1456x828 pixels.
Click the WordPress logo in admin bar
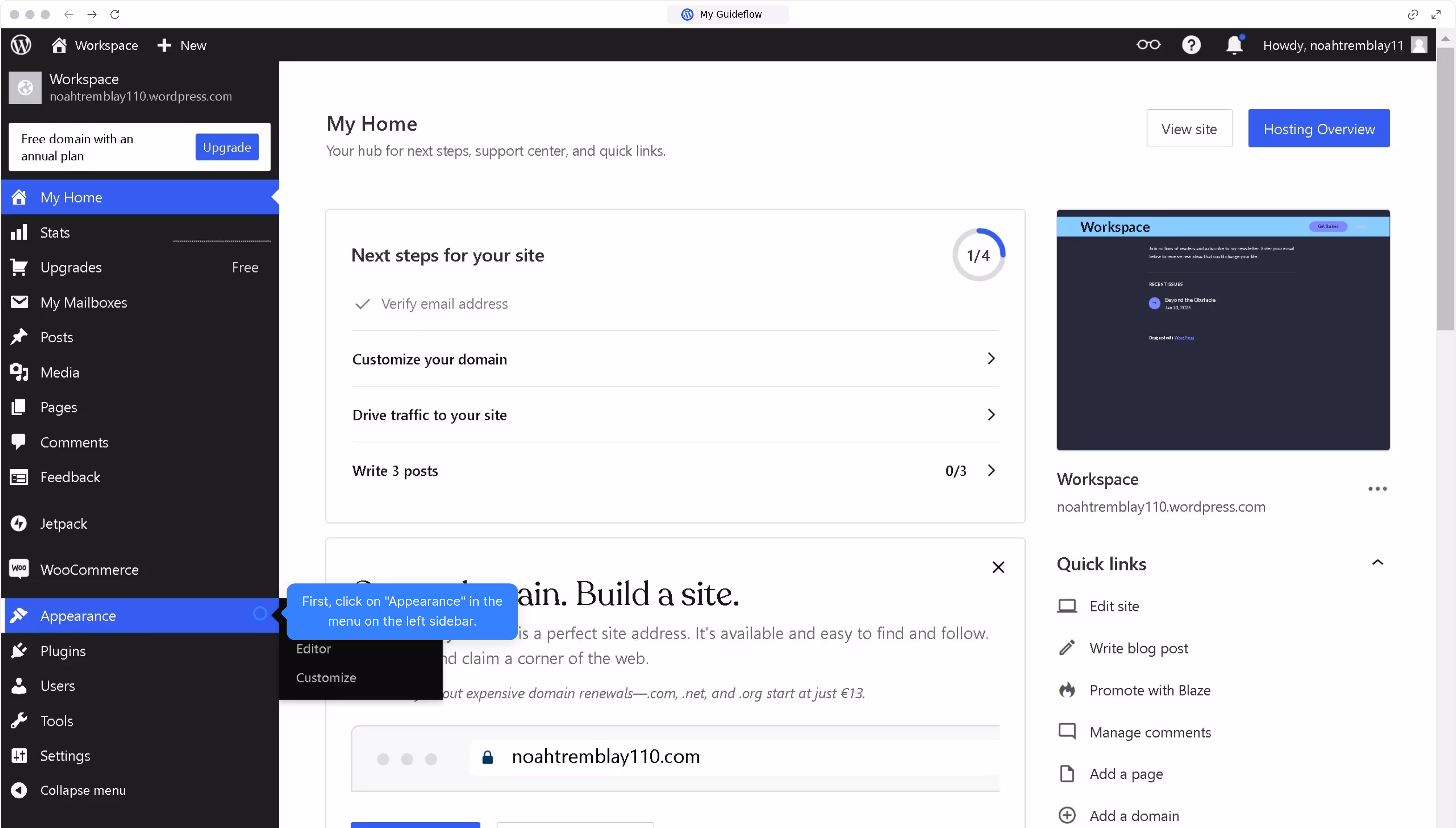tap(21, 45)
